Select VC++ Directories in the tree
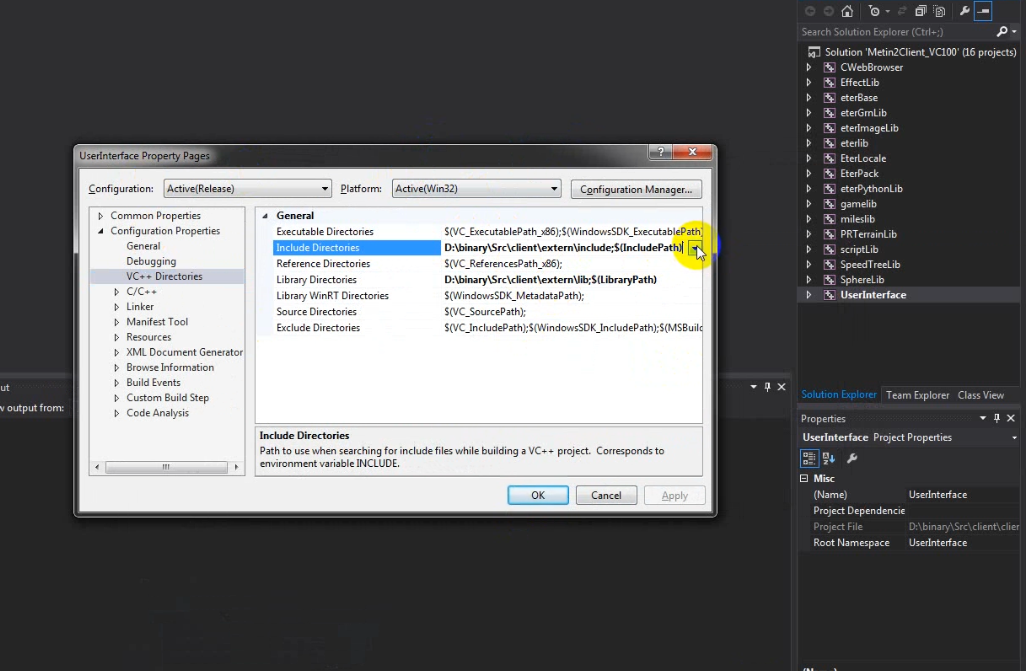The image size is (1026, 671). click(x=164, y=276)
